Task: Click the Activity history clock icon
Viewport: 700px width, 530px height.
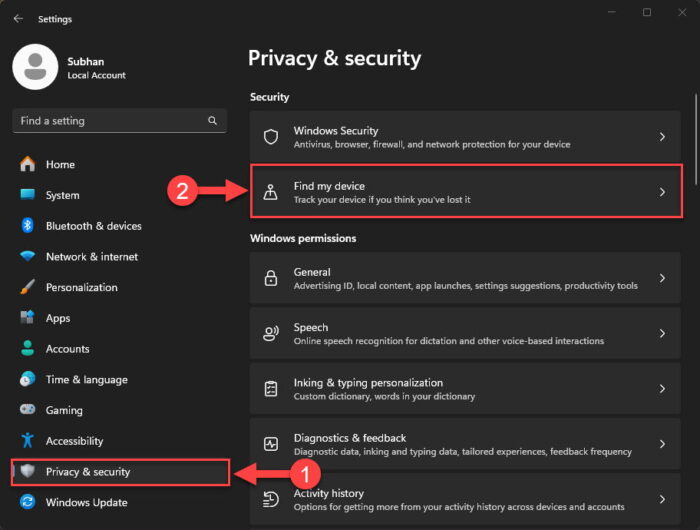Action: 271,499
